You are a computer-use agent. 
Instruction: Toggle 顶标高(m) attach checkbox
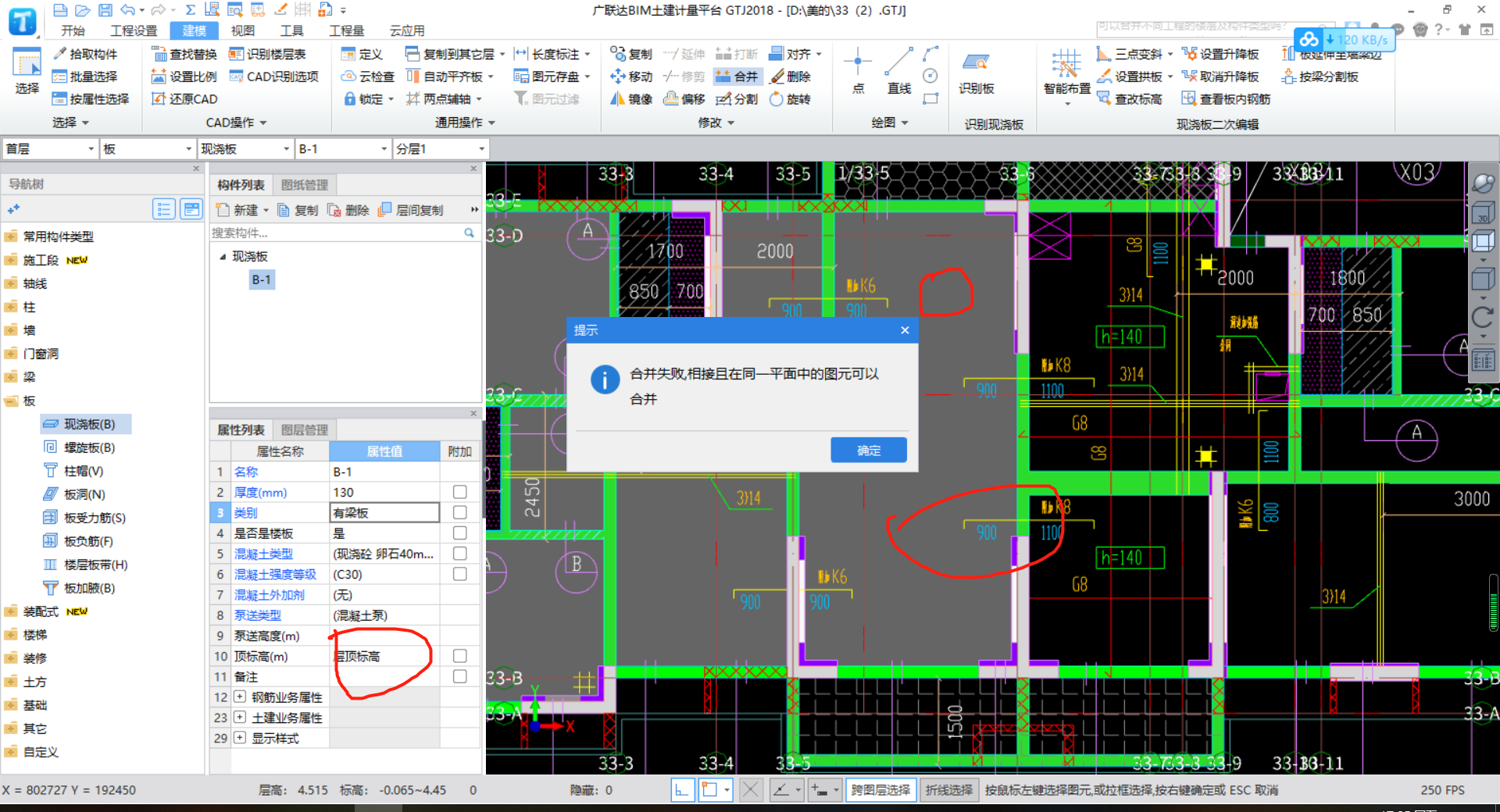(x=460, y=656)
